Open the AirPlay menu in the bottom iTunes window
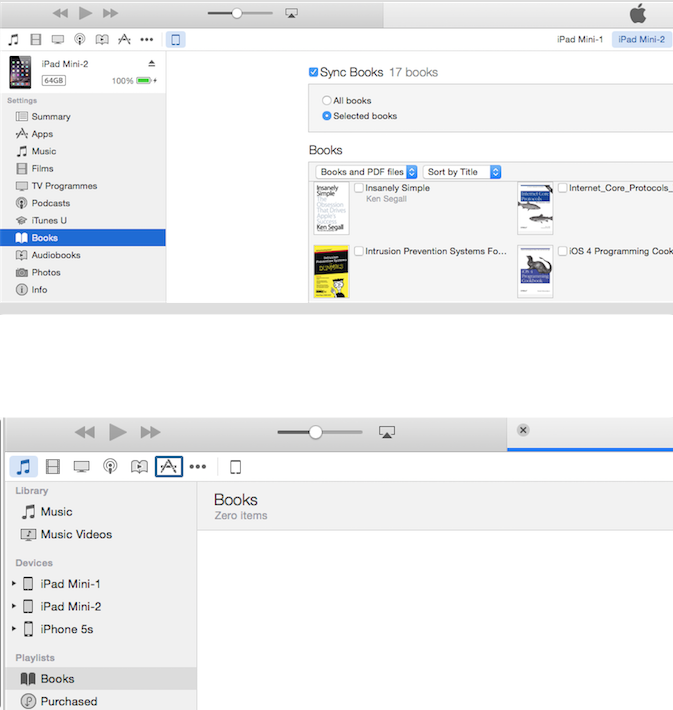Screen dimensions: 673x710 pos(387,432)
